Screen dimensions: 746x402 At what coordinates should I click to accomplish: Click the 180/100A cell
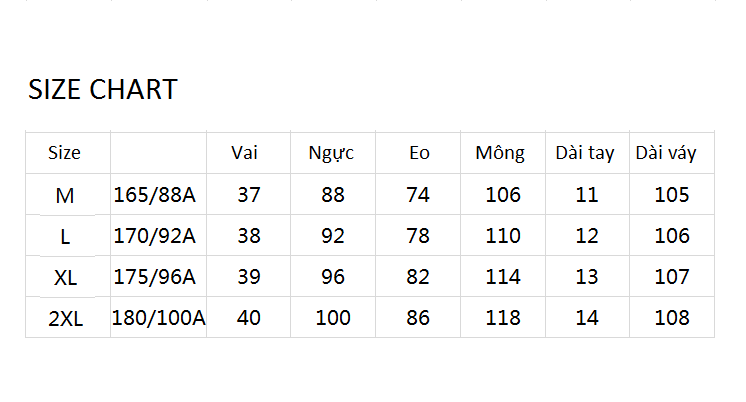pyautogui.click(x=158, y=317)
